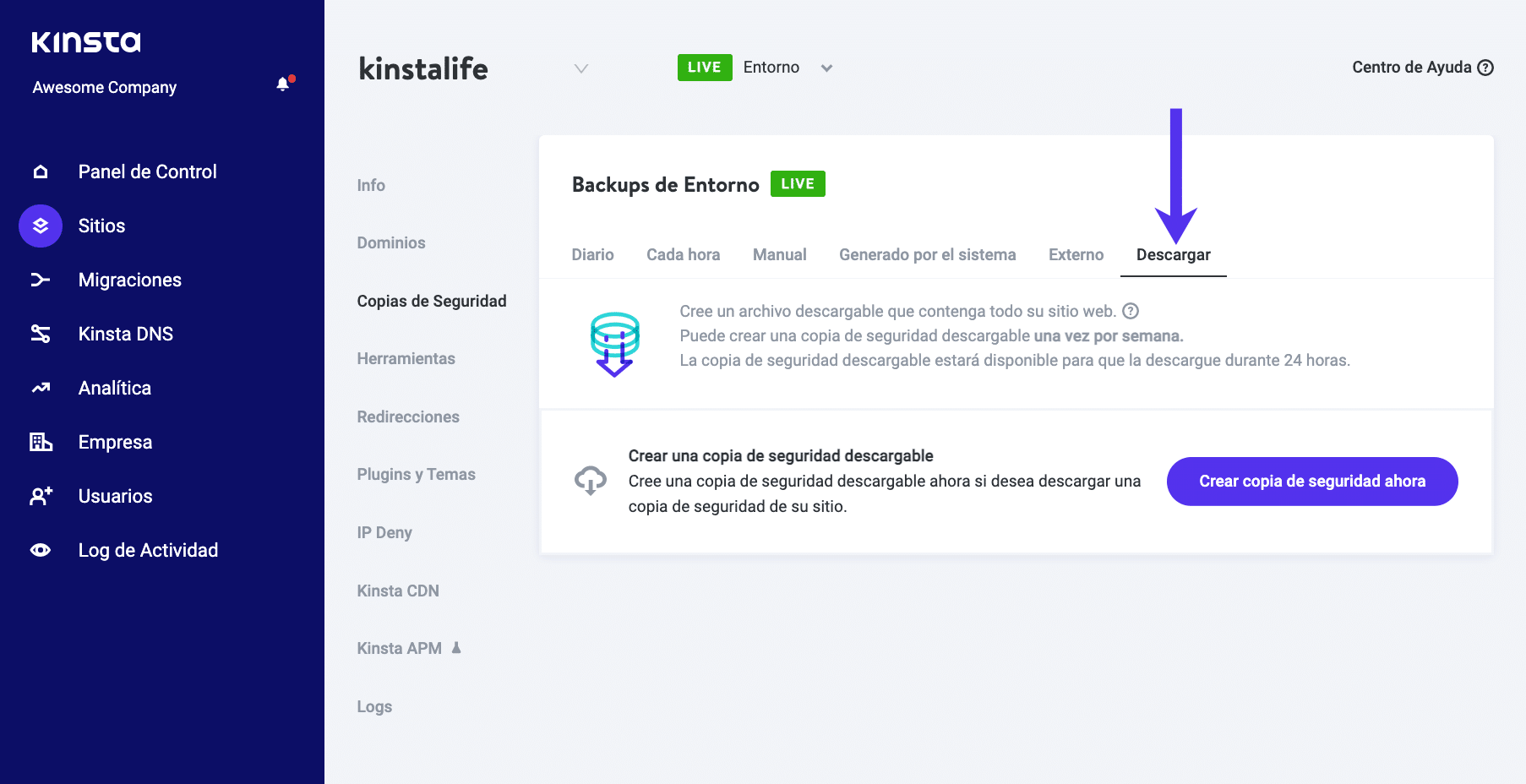Click the Usuarios add-user icon

(41, 497)
